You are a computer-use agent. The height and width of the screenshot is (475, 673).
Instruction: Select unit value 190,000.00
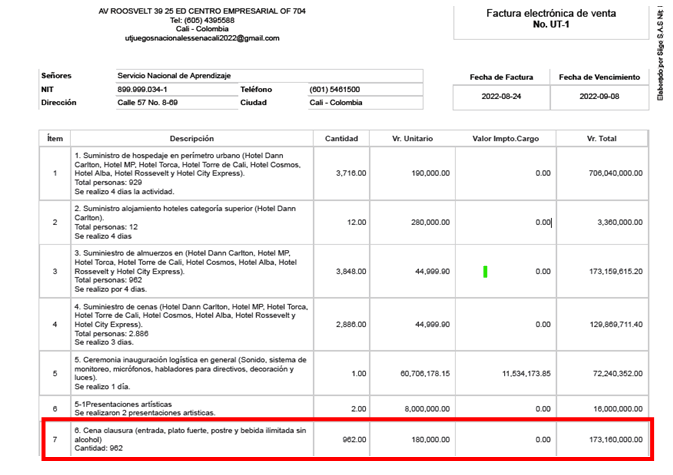tap(430, 173)
